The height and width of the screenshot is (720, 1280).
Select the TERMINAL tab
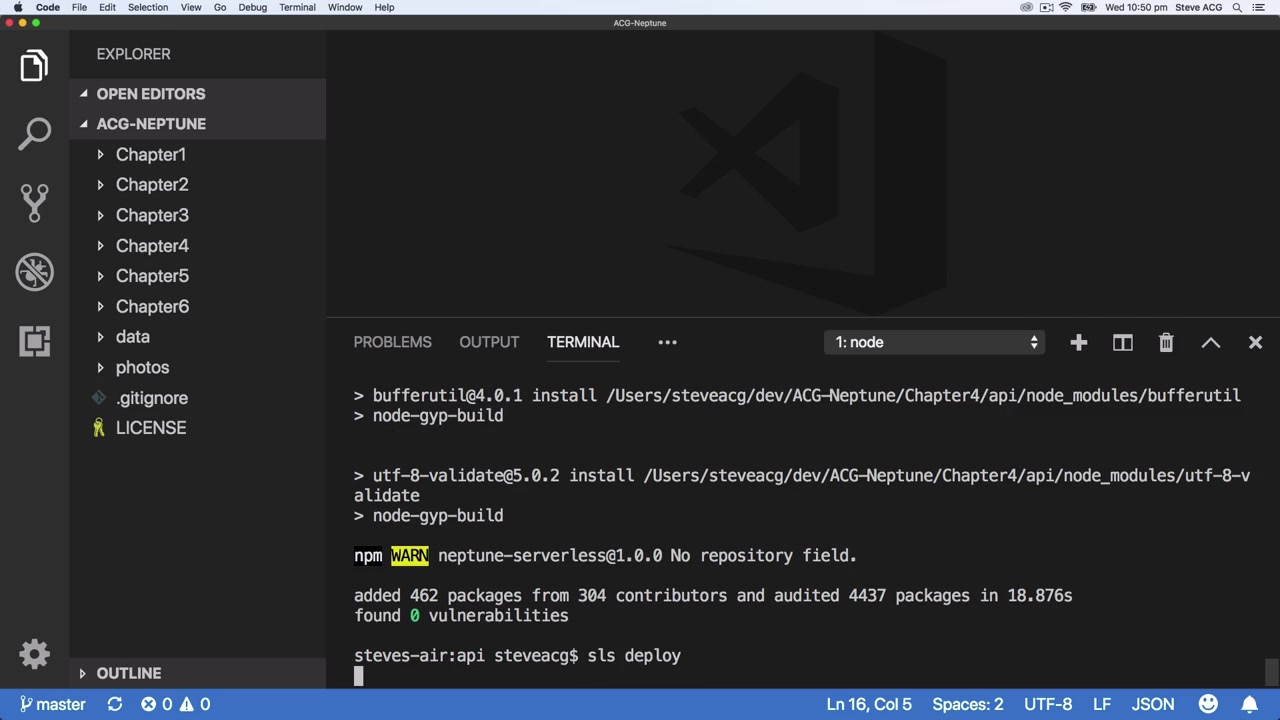[x=583, y=342]
